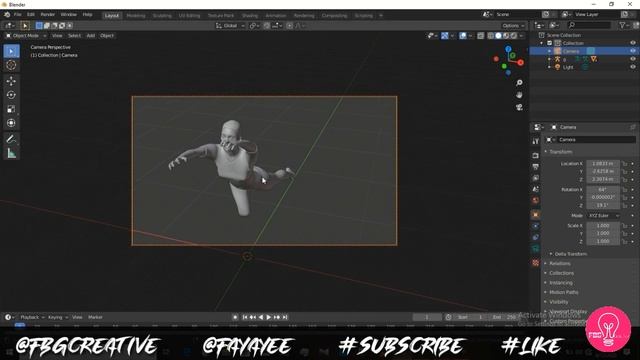Image resolution: width=640 pixels, height=360 pixels.
Task: Select the Rotate tool
Action: point(11,95)
